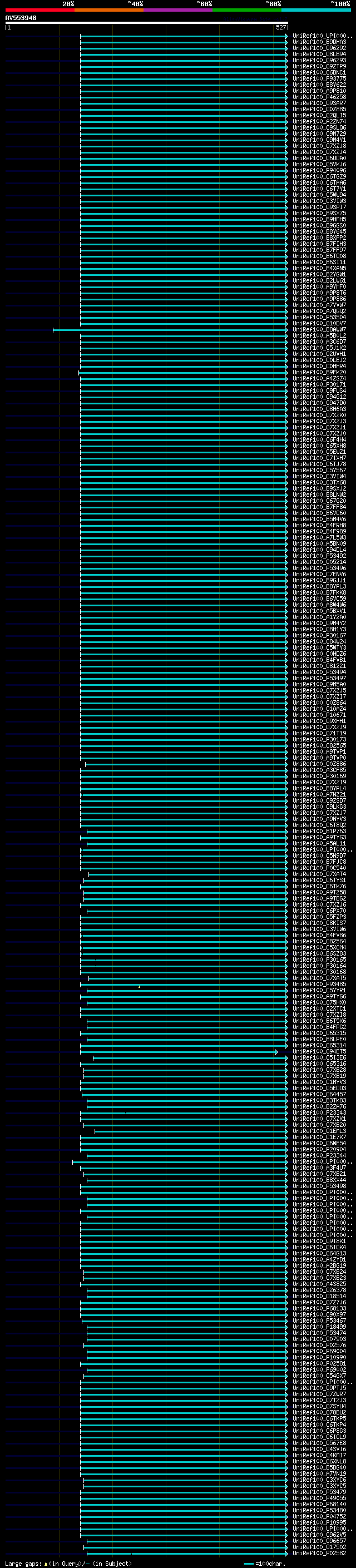Select the UniRef100_Q9M729 label
This screenshot has width=356, height=1568.
point(319,134)
